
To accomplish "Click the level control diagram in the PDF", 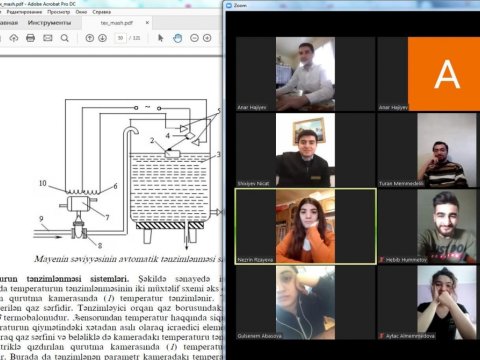I will tap(127, 173).
